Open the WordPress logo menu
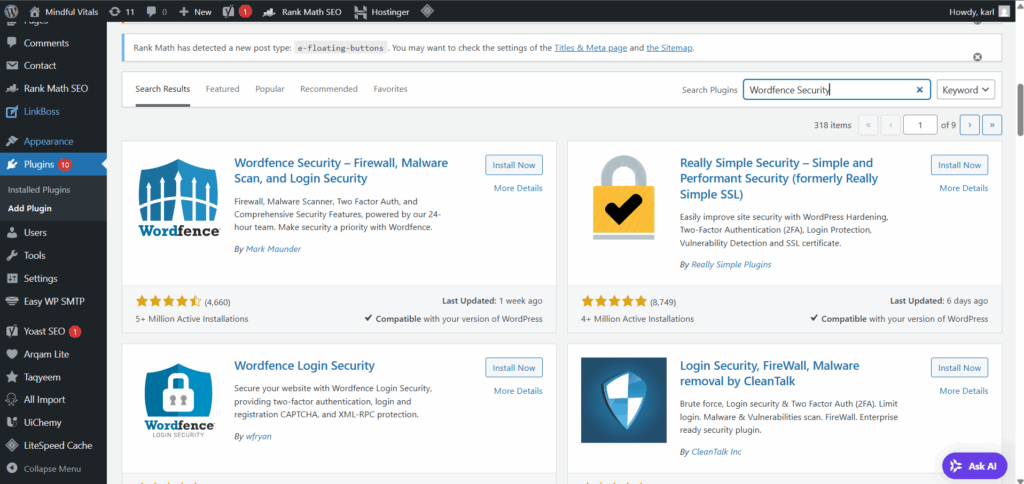 coord(11,11)
